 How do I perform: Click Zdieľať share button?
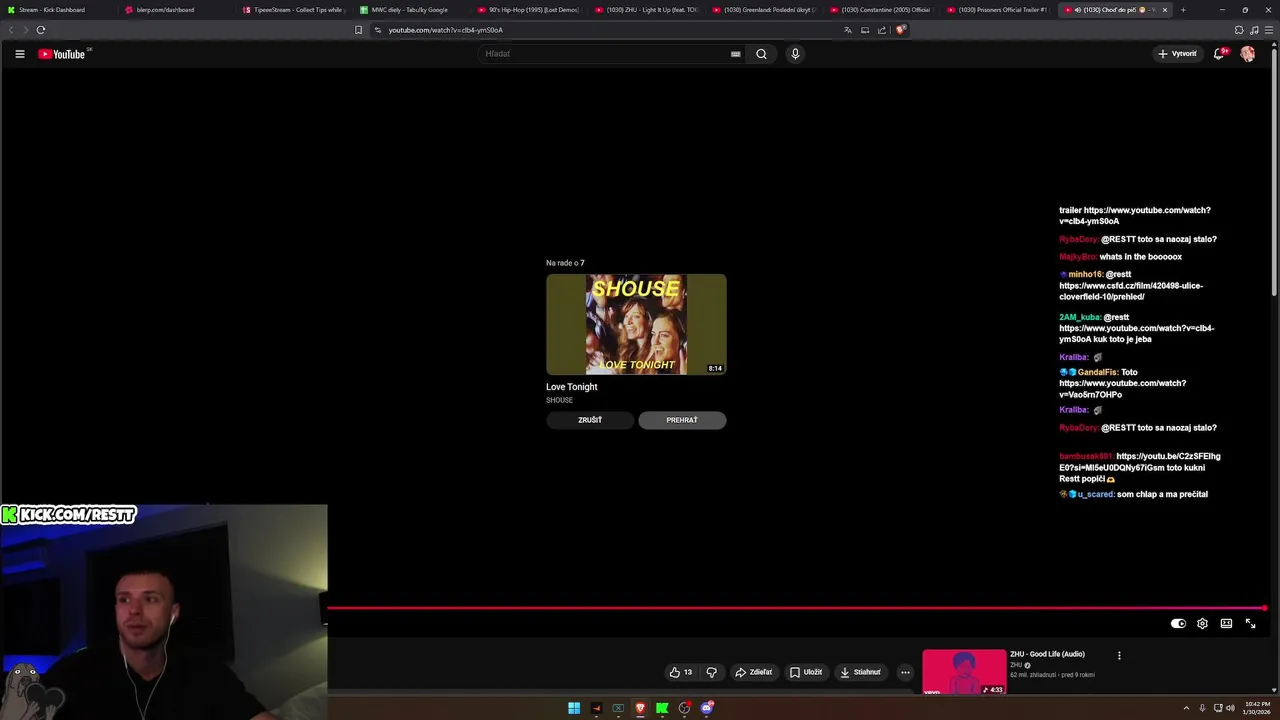[754, 672]
